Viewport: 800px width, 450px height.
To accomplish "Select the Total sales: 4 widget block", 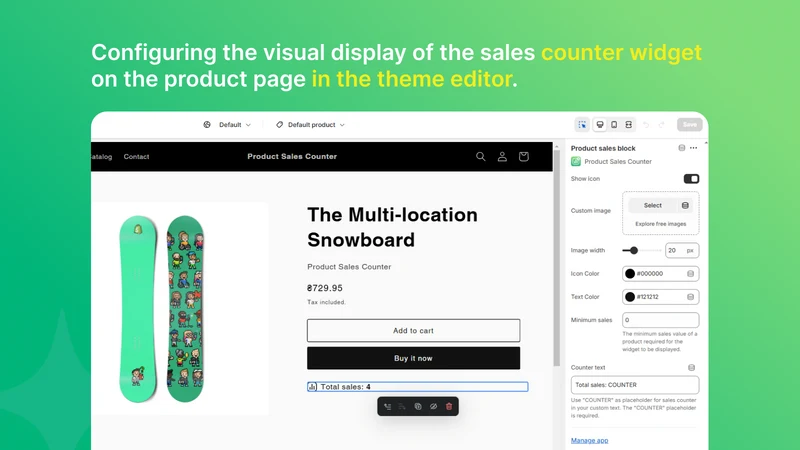I will coord(417,387).
